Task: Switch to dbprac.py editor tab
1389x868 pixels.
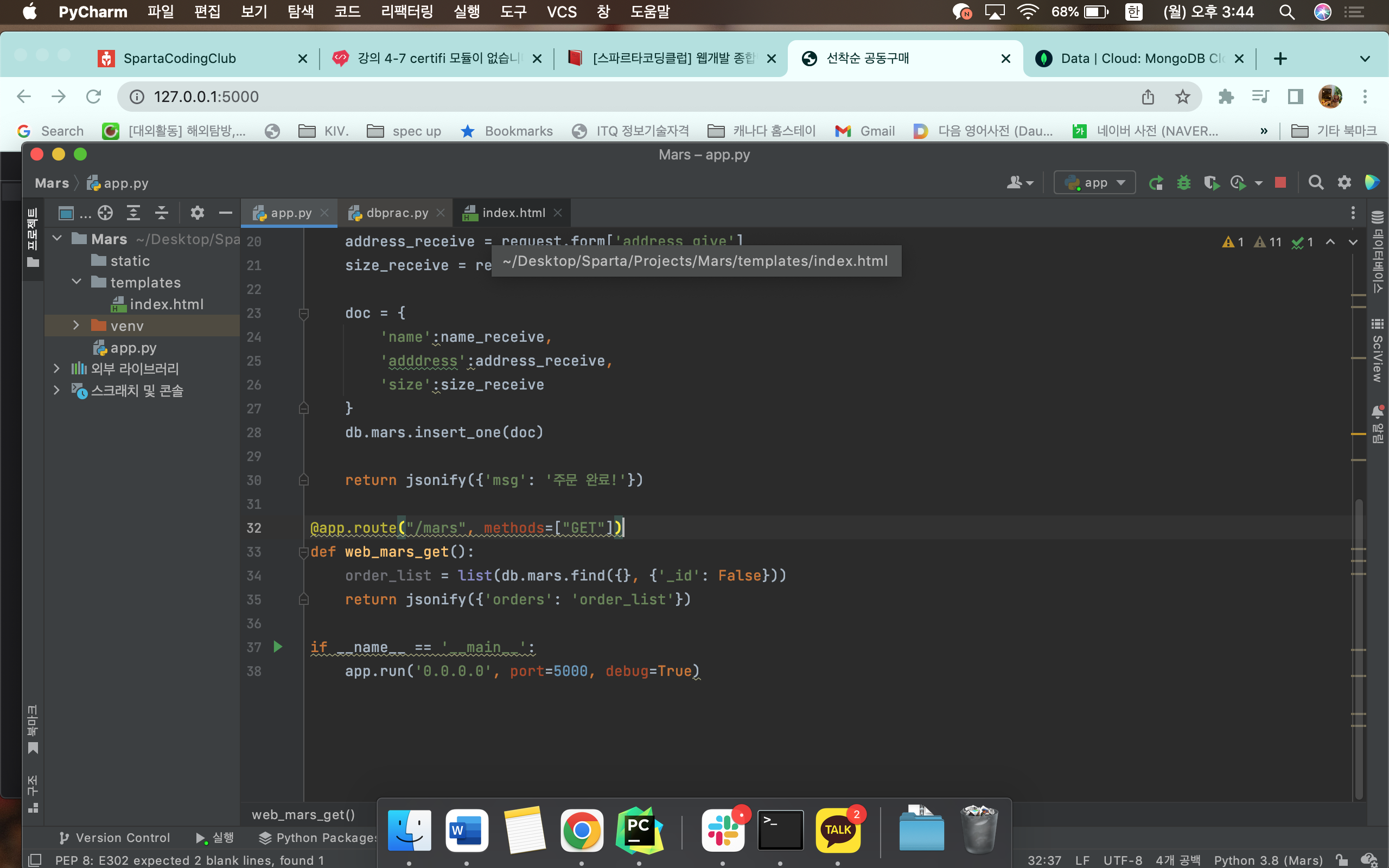Action: 397,213
